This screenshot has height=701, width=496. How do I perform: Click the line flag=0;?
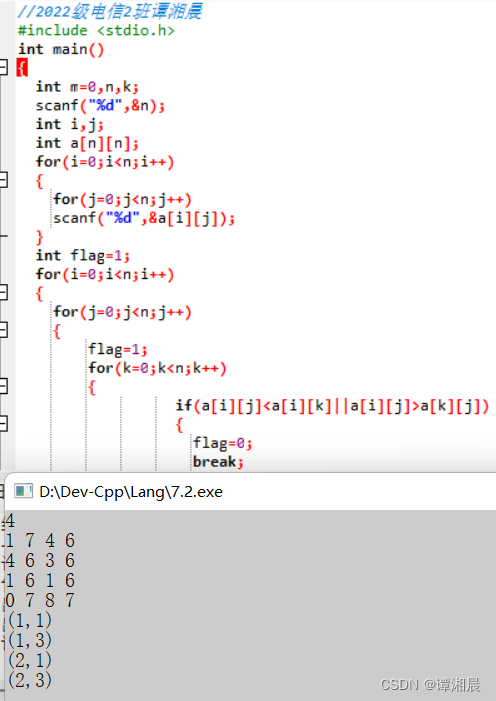click(x=223, y=443)
